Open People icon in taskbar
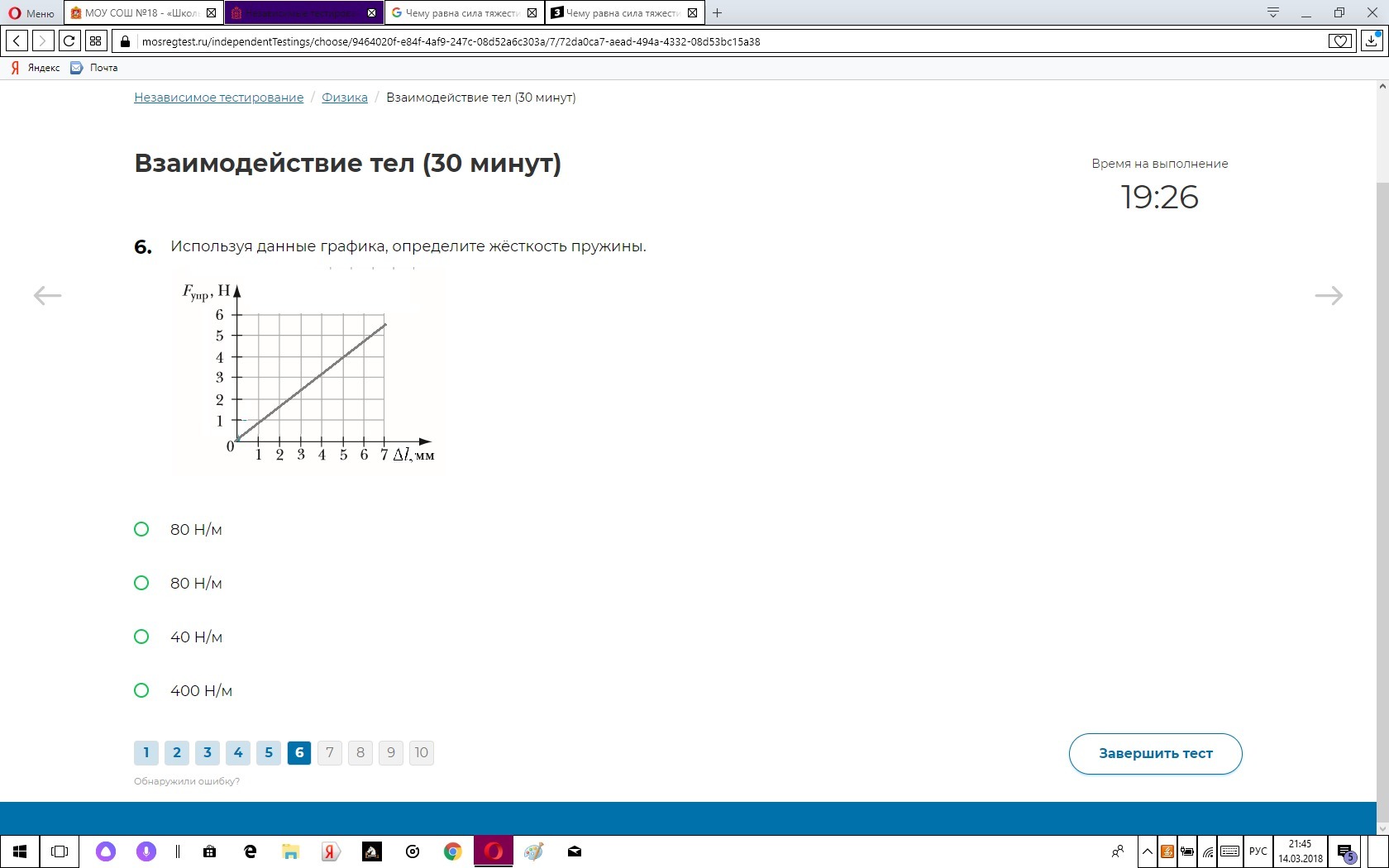This screenshot has width=1389, height=868. [1118, 851]
